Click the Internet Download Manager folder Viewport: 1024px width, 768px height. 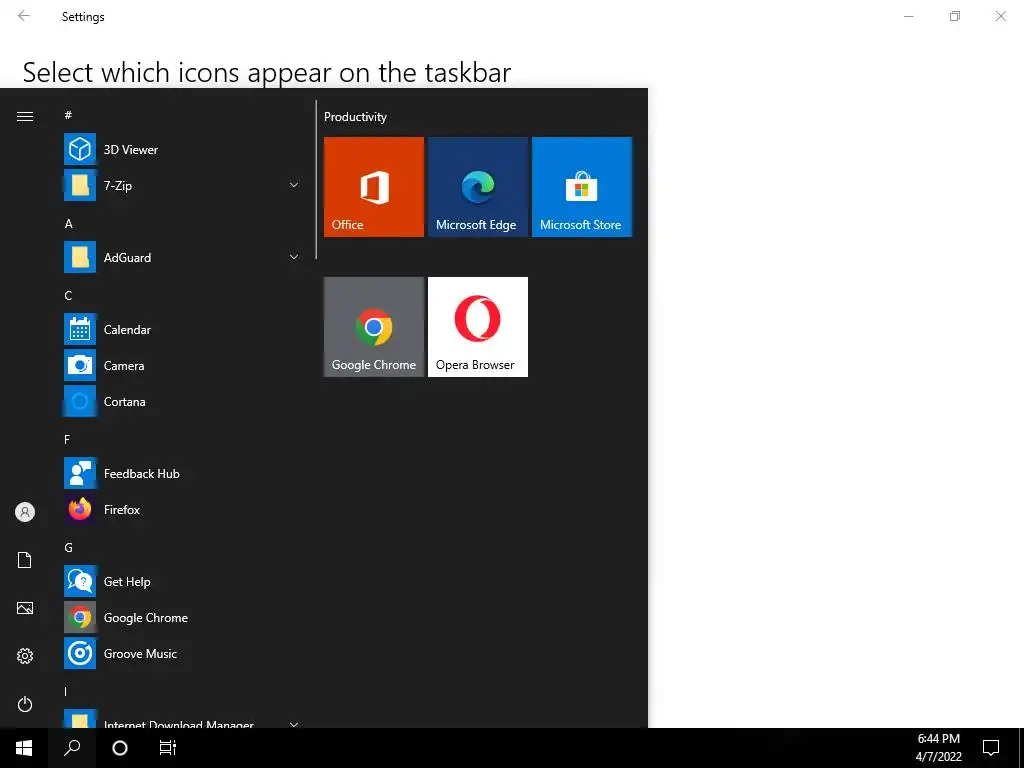[x=182, y=720]
